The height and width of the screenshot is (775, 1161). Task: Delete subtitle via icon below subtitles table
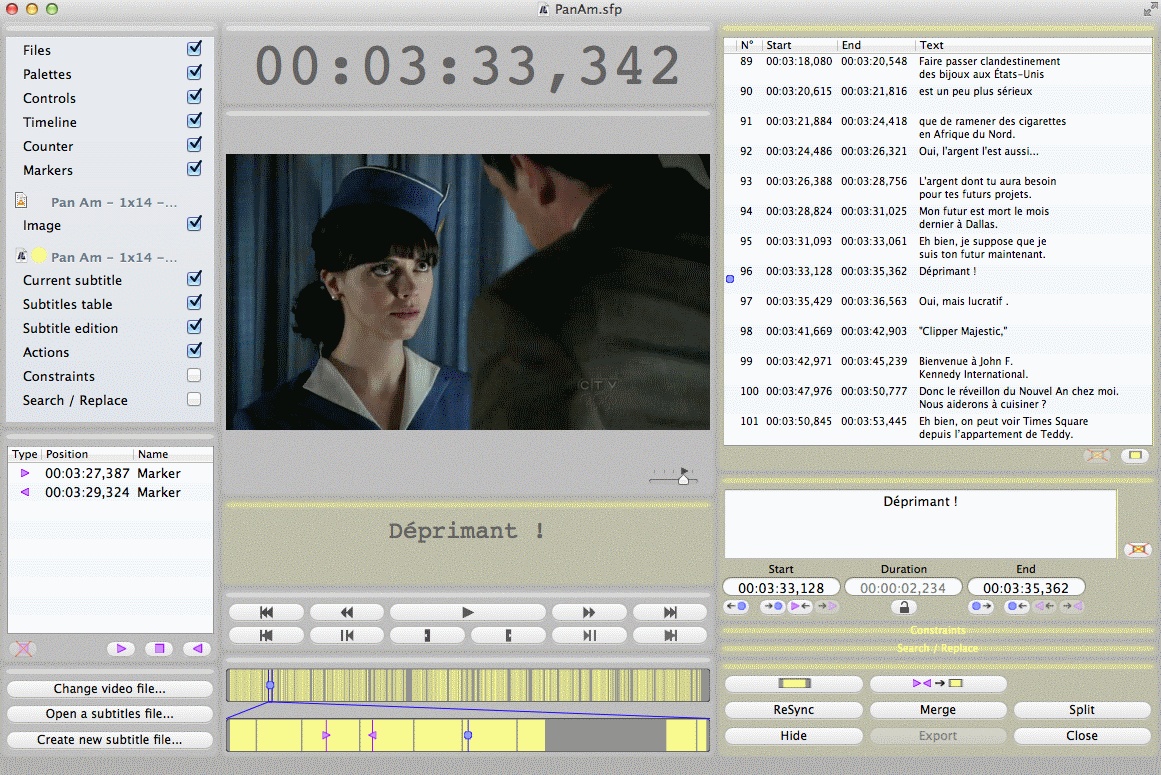(x=1097, y=455)
